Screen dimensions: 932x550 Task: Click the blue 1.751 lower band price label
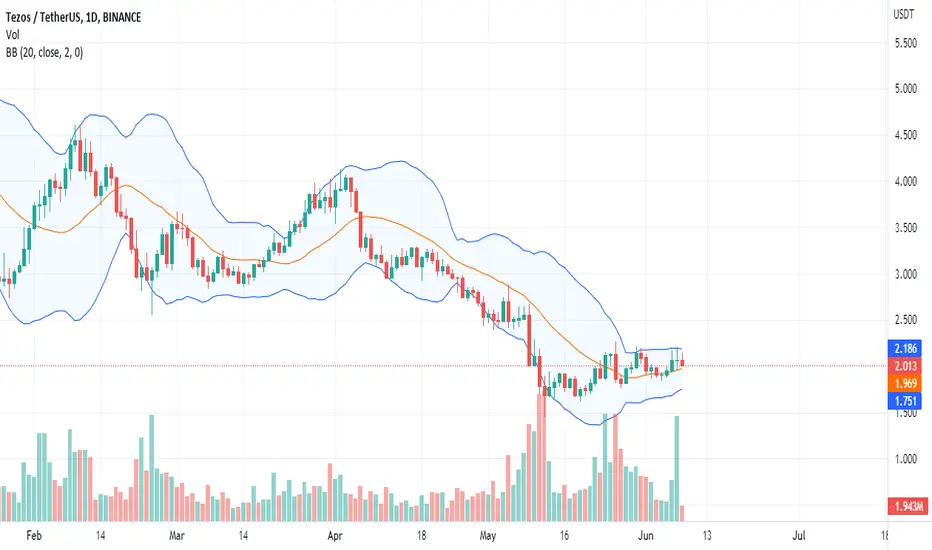pos(905,401)
